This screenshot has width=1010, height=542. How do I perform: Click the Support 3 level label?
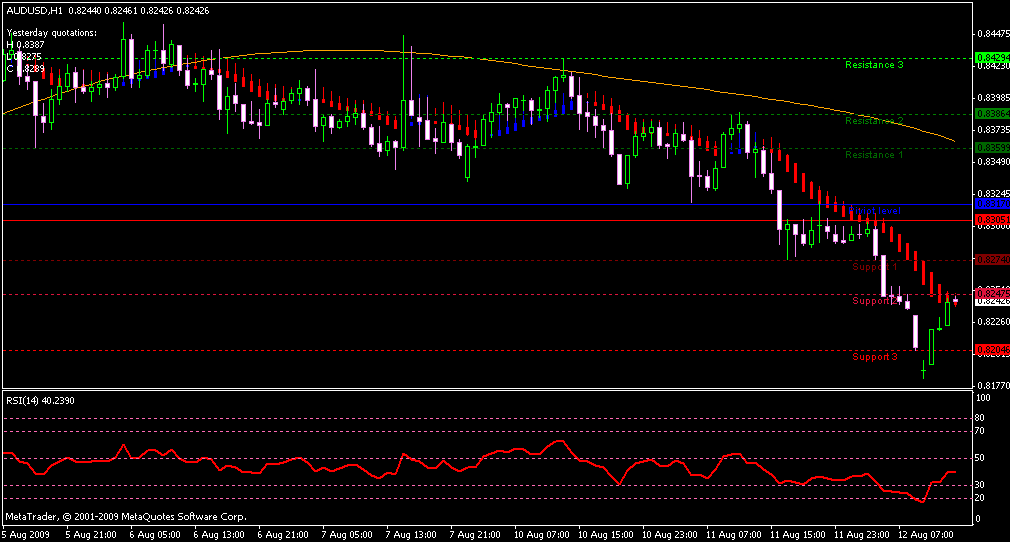tap(875, 357)
